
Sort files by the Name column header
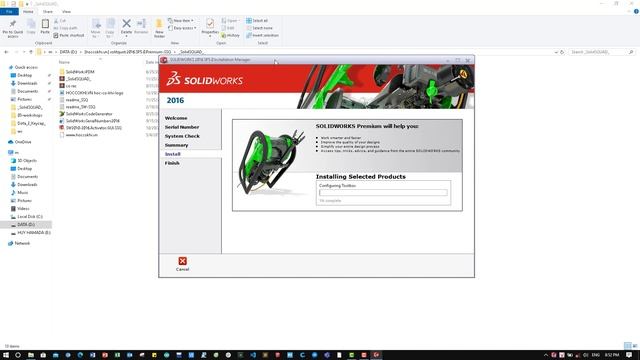(x=64, y=62)
